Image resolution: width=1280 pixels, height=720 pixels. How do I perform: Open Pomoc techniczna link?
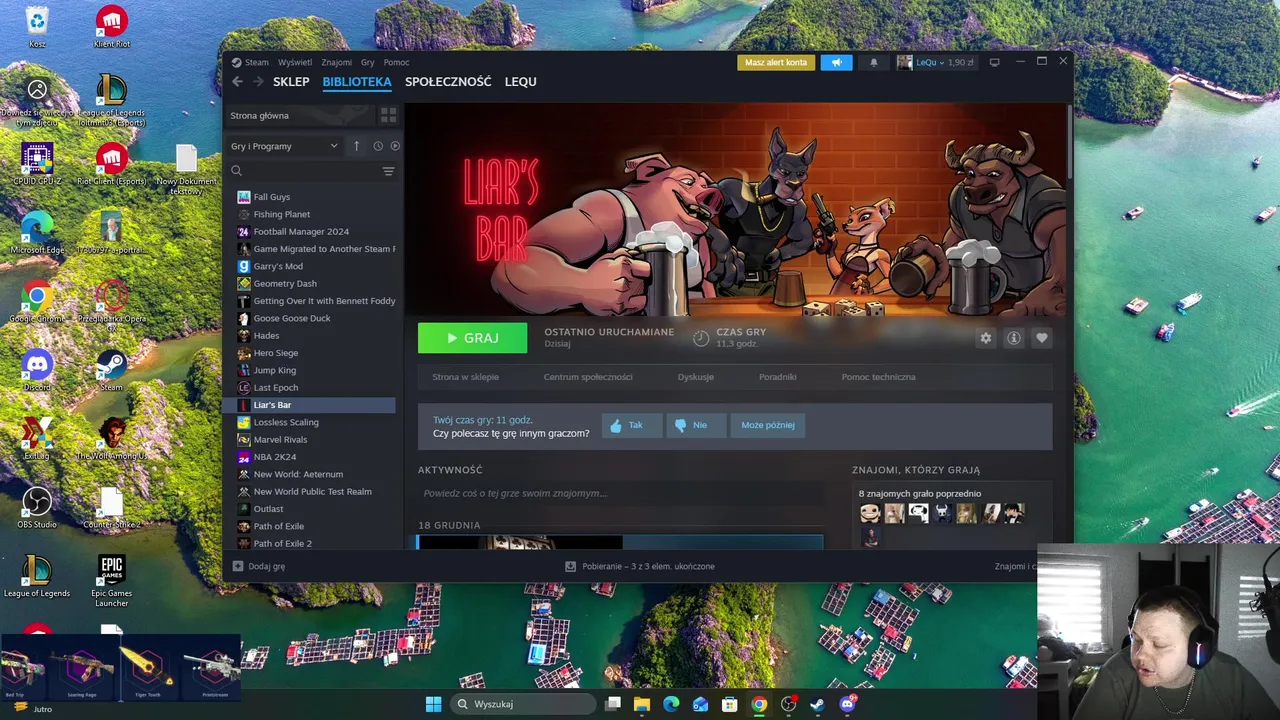[878, 377]
